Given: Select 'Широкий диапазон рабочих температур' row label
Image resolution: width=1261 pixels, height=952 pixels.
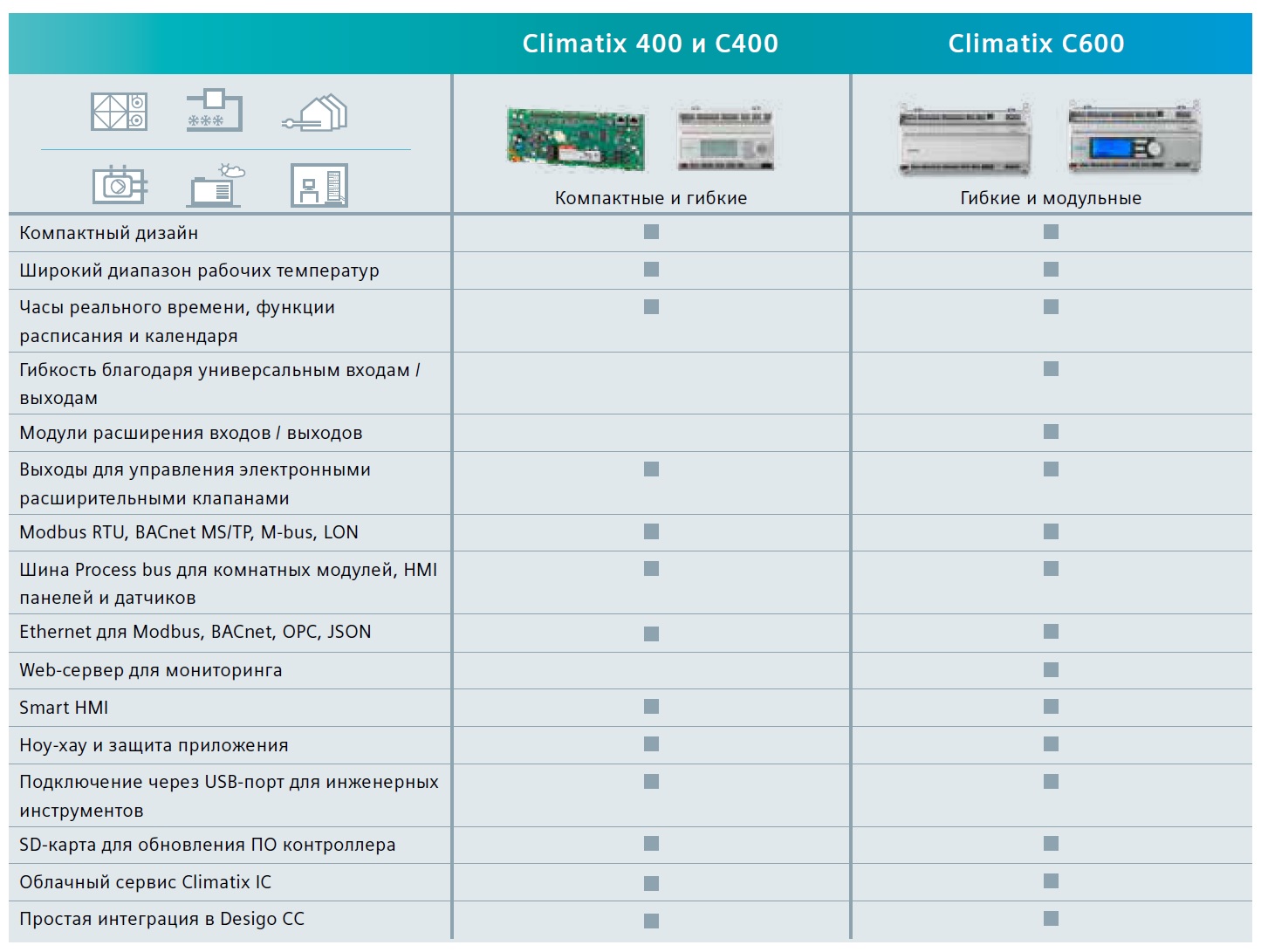Looking at the screenshot, I should pos(199,271).
